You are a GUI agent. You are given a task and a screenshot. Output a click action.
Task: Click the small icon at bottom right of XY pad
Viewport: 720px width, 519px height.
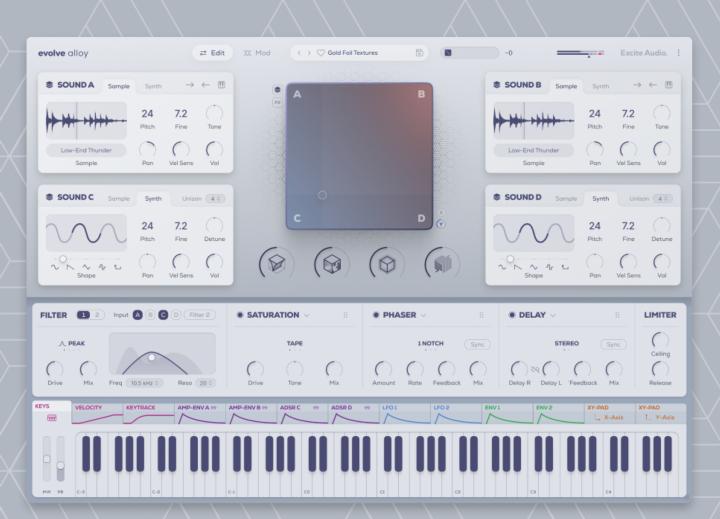tap(440, 224)
